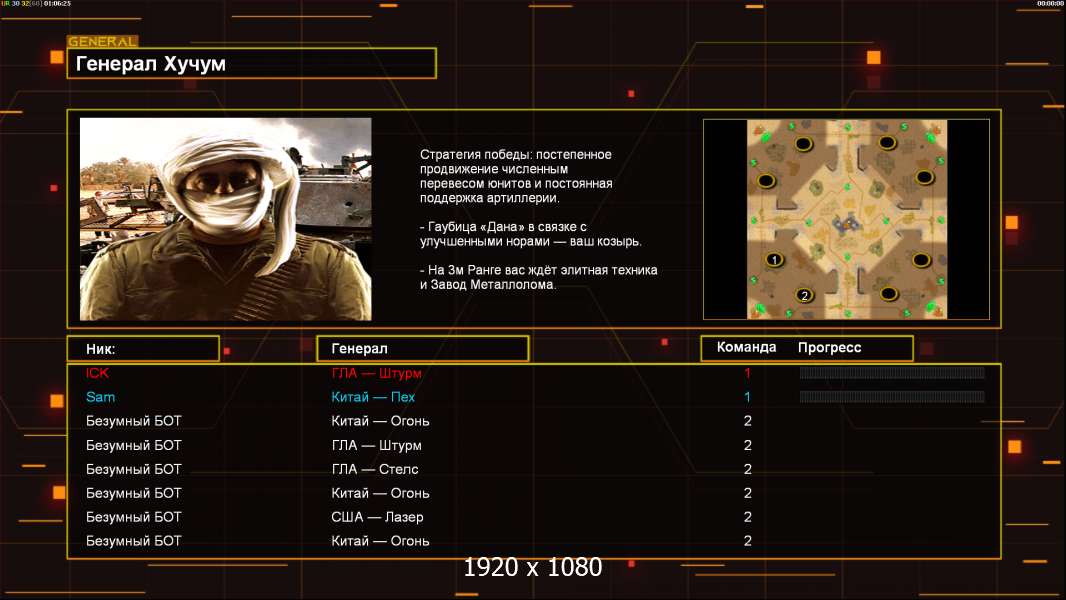
Task: Click the map preview thumbnail
Action: 846,219
